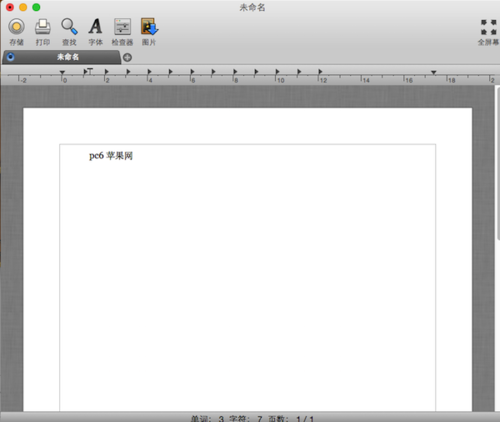Select the tab stop at ruler mark 4

coord(149,72)
